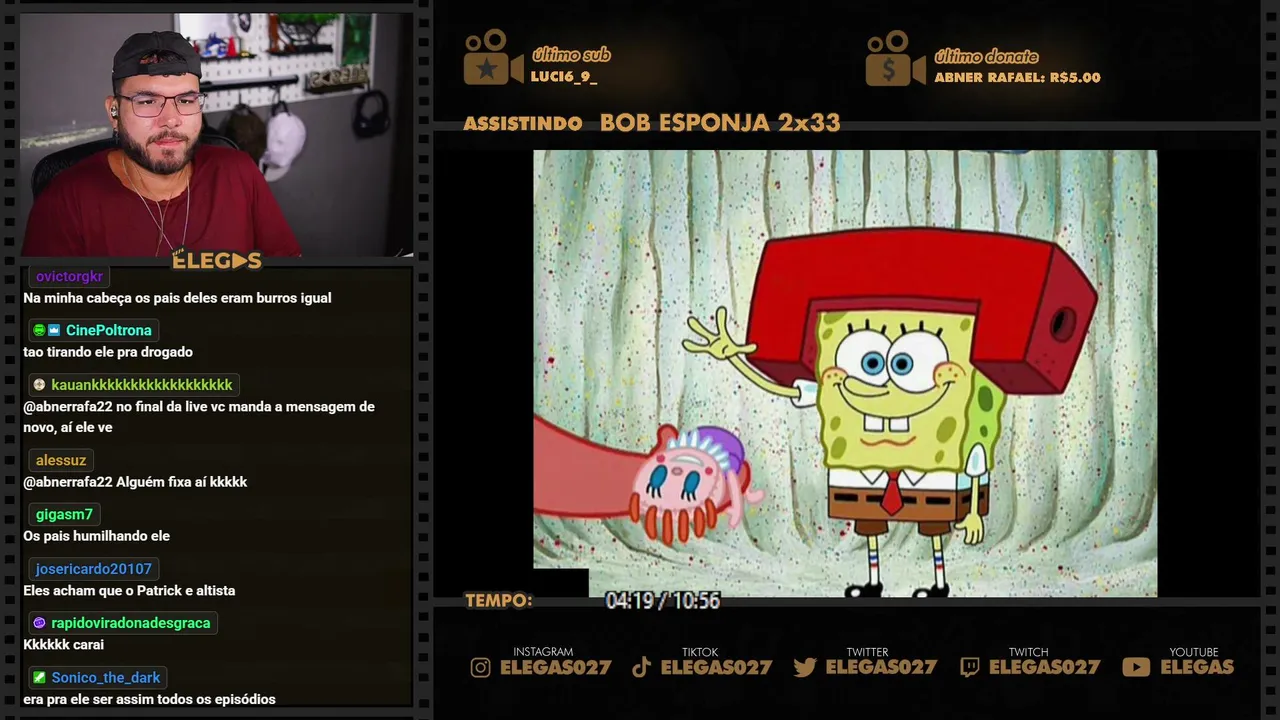The width and height of the screenshot is (1280, 720).
Task: Click the Twitter bird icon
Action: 805,668
